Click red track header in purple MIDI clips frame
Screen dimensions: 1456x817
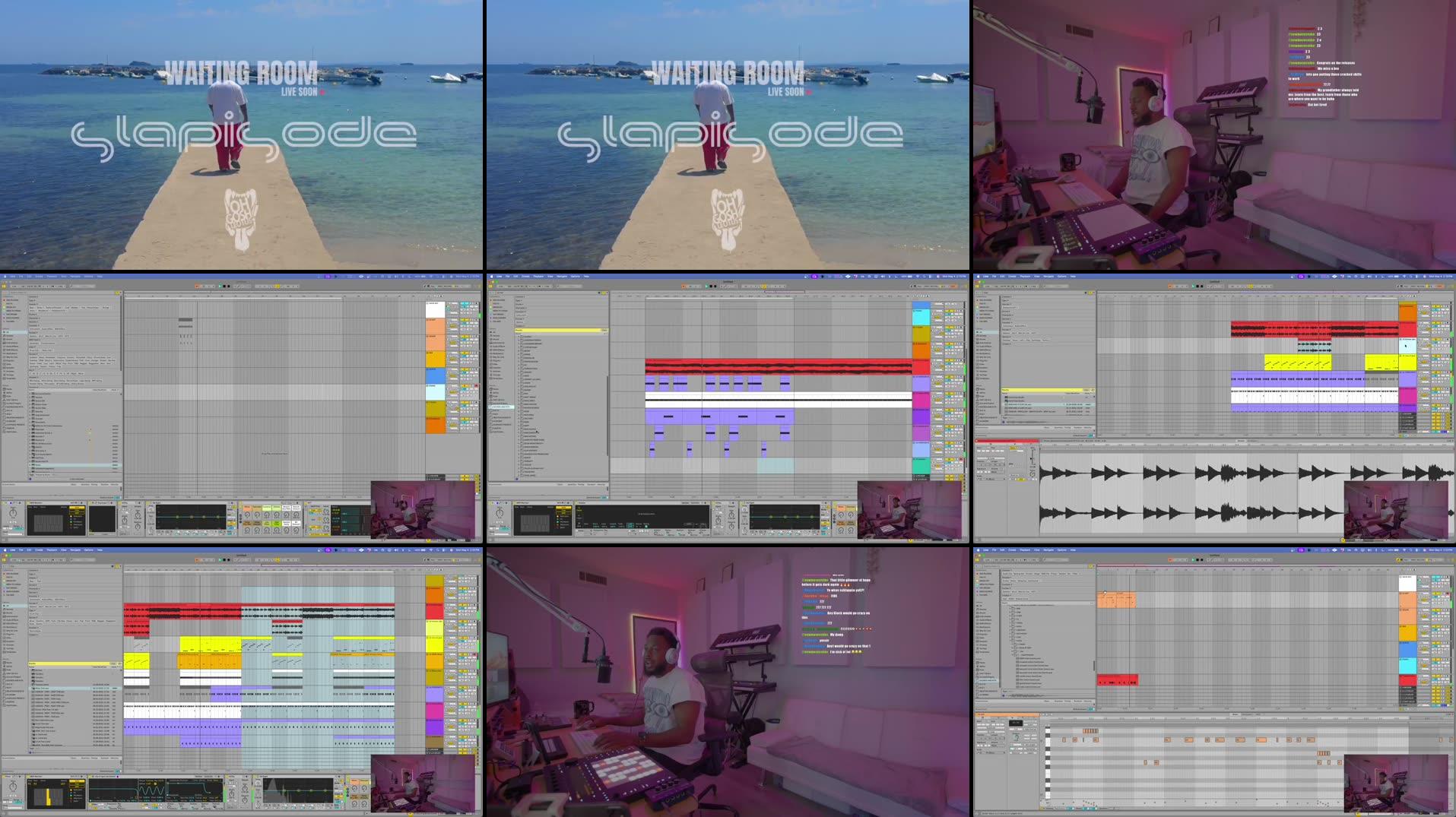921,367
